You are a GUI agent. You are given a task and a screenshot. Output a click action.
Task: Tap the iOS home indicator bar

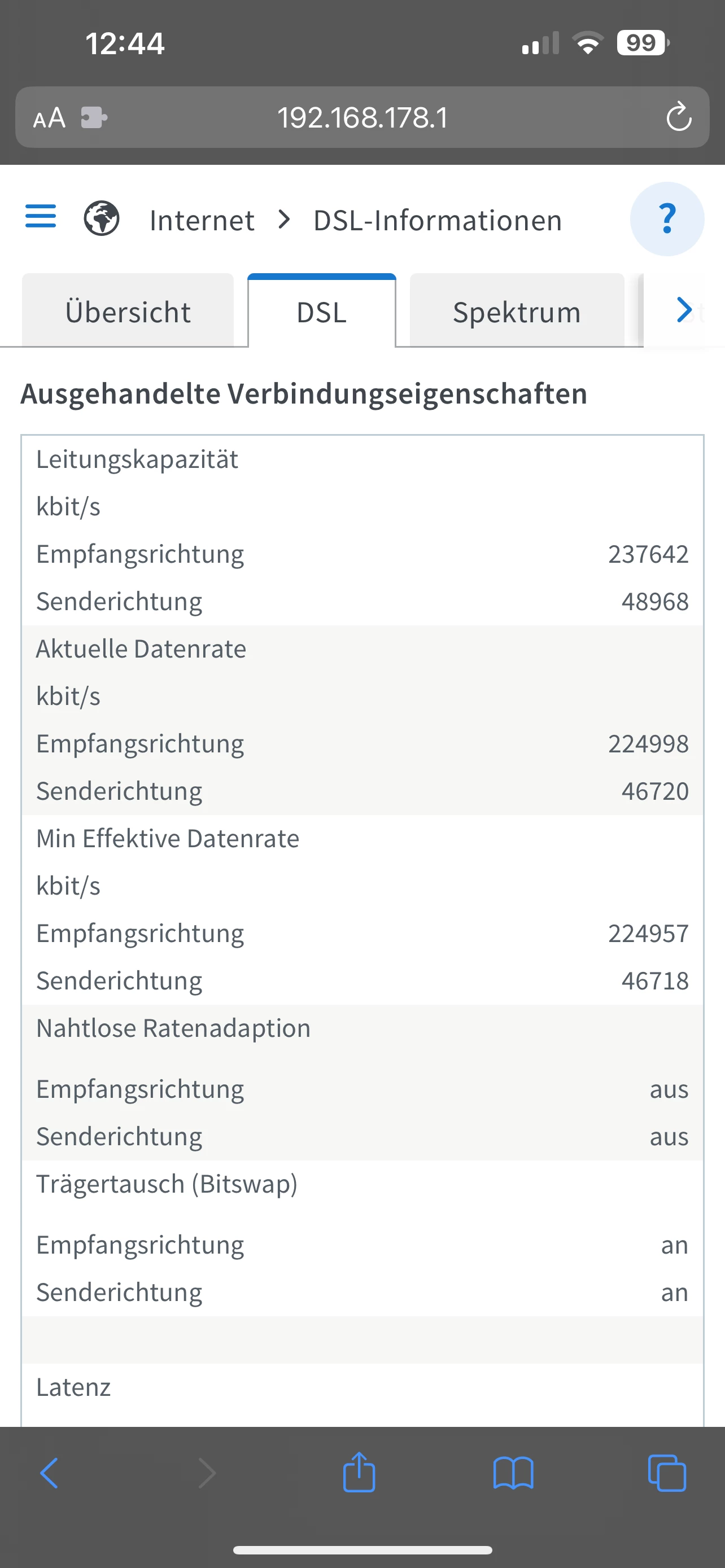tap(362, 1550)
